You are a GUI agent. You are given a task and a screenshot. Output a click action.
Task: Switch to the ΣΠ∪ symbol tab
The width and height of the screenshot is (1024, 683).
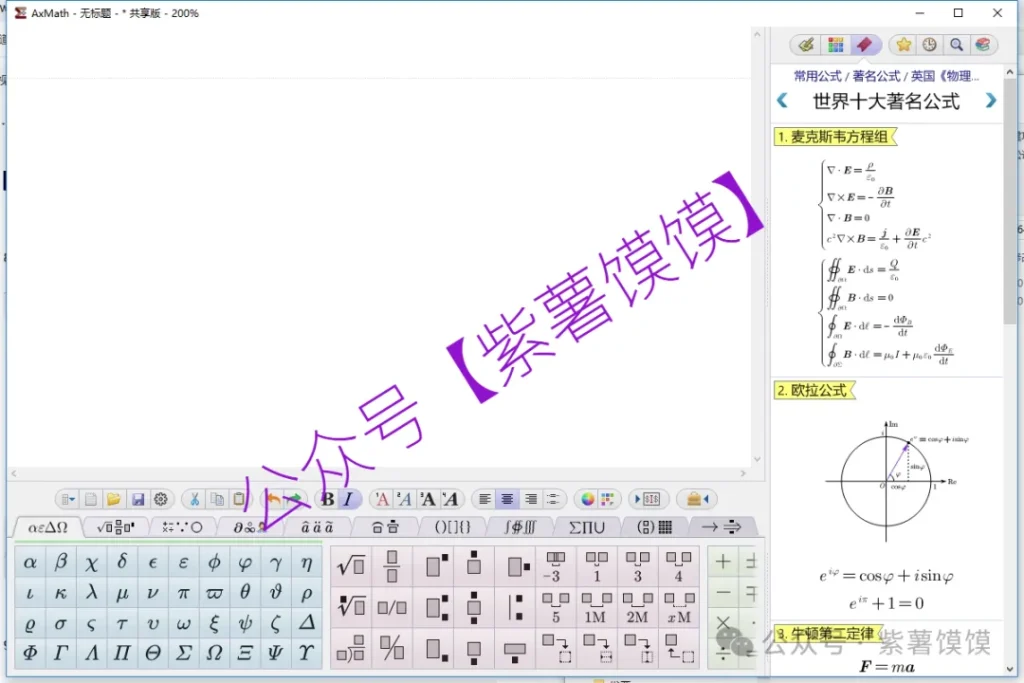(x=587, y=527)
